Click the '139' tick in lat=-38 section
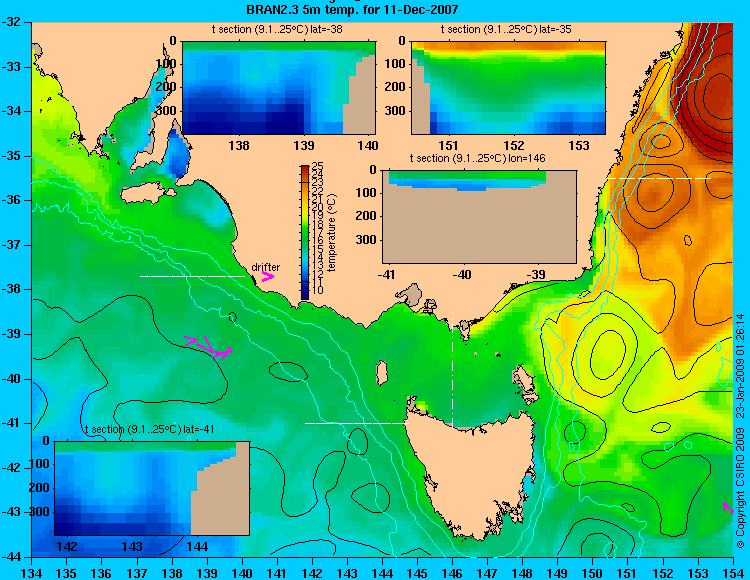Viewport: 750px width, 580px height. tap(304, 145)
